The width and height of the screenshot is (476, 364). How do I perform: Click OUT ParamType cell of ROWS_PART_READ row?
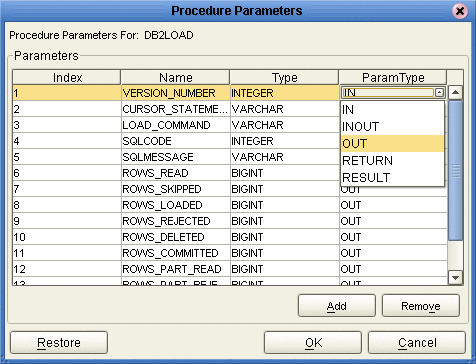[x=393, y=269]
